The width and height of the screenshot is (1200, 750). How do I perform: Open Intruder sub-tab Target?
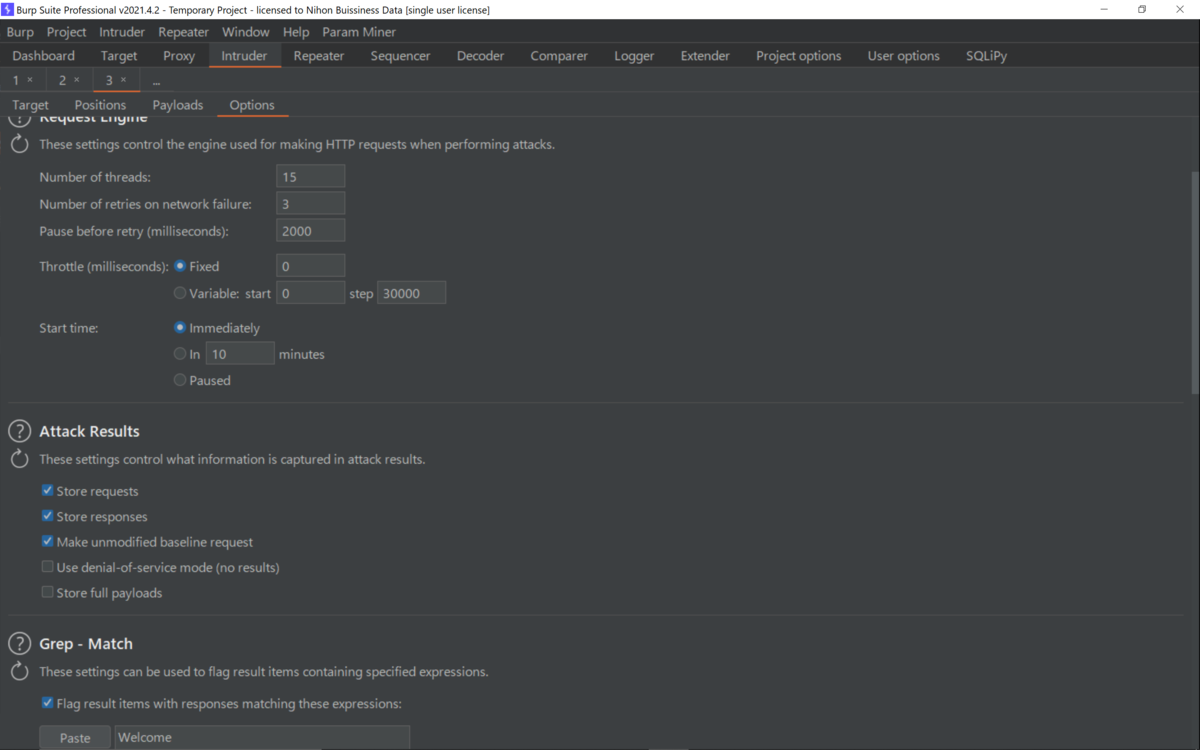(x=30, y=105)
